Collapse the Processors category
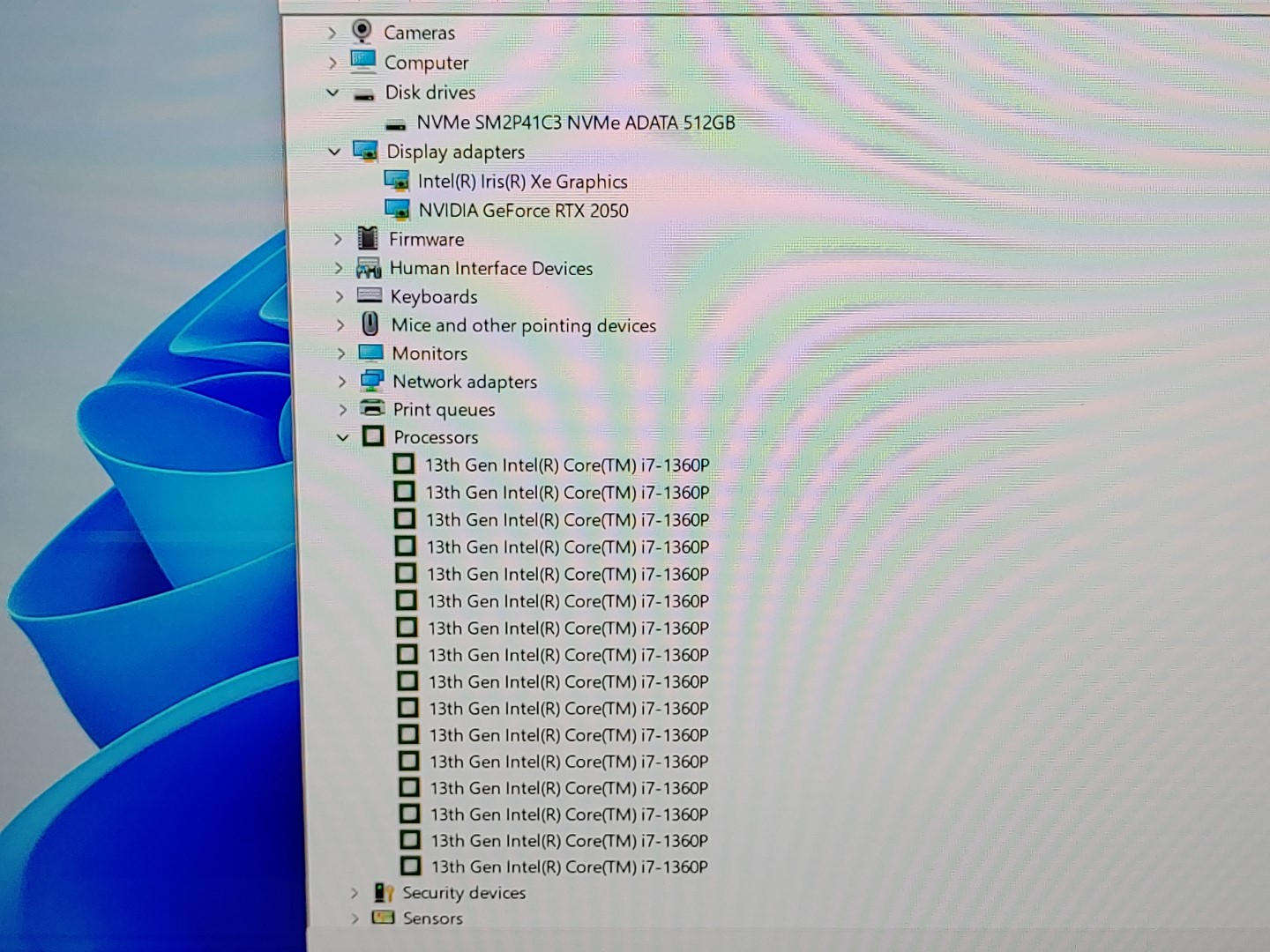This screenshot has height=952, width=1270. click(343, 436)
